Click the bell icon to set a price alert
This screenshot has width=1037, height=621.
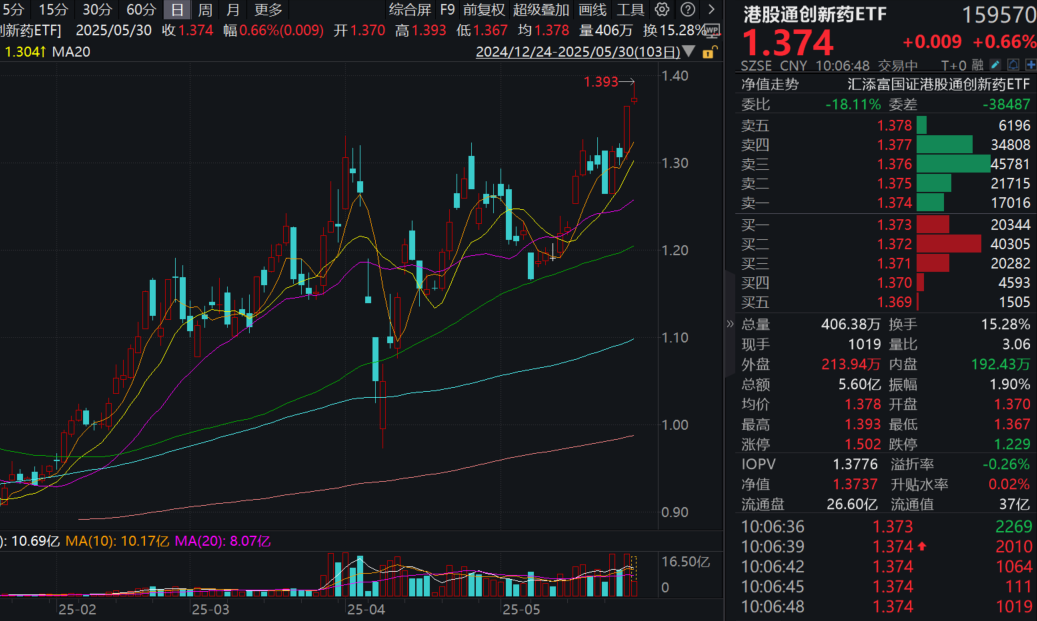click(1013, 64)
